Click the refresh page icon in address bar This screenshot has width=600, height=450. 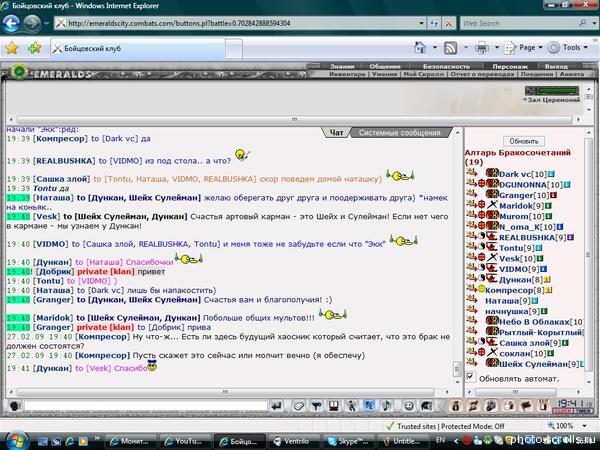[434, 23]
